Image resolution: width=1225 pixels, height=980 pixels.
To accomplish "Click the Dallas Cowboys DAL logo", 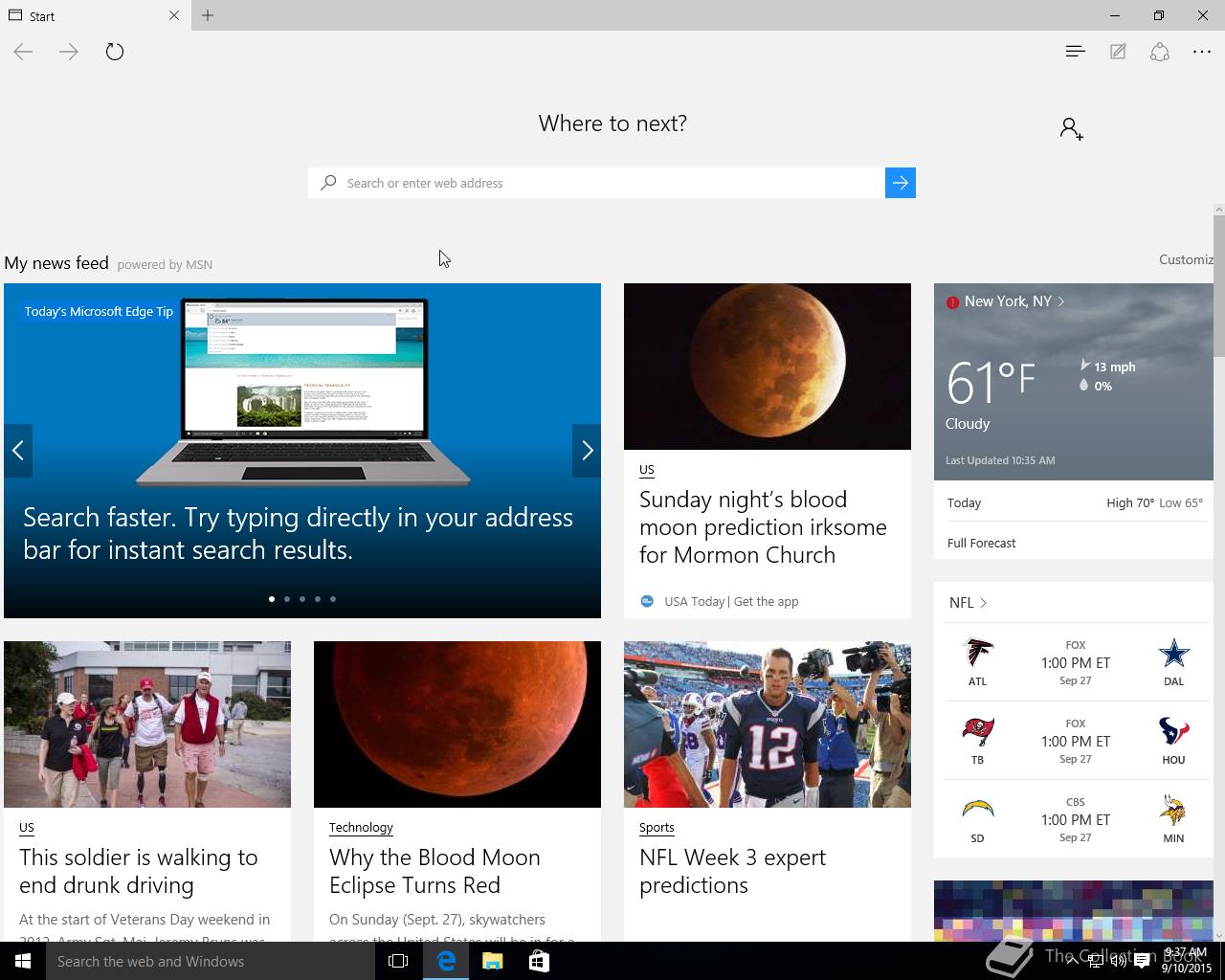I will pos(1173,654).
